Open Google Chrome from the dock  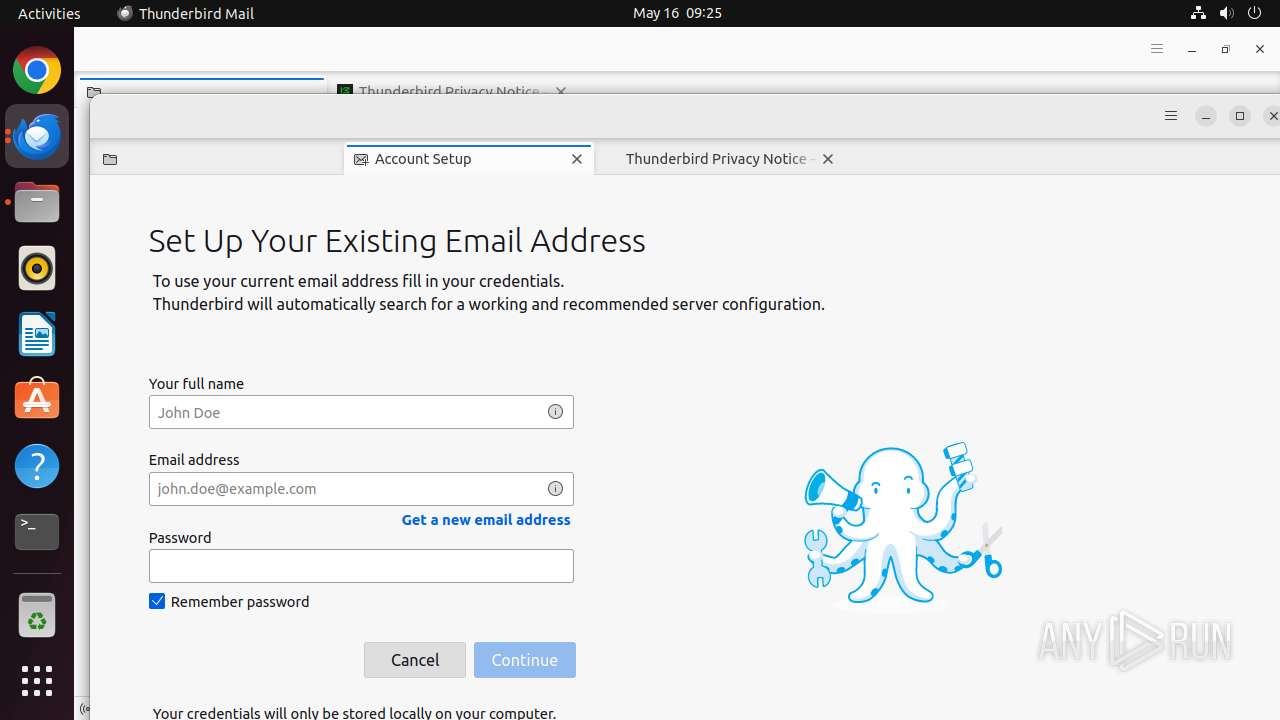[37, 71]
